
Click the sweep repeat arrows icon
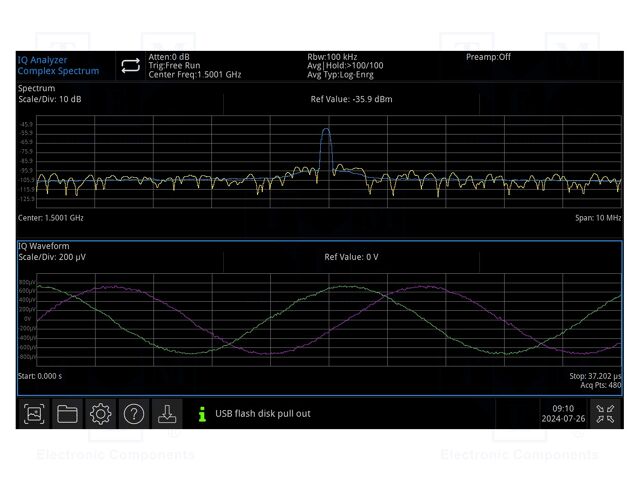(x=131, y=66)
